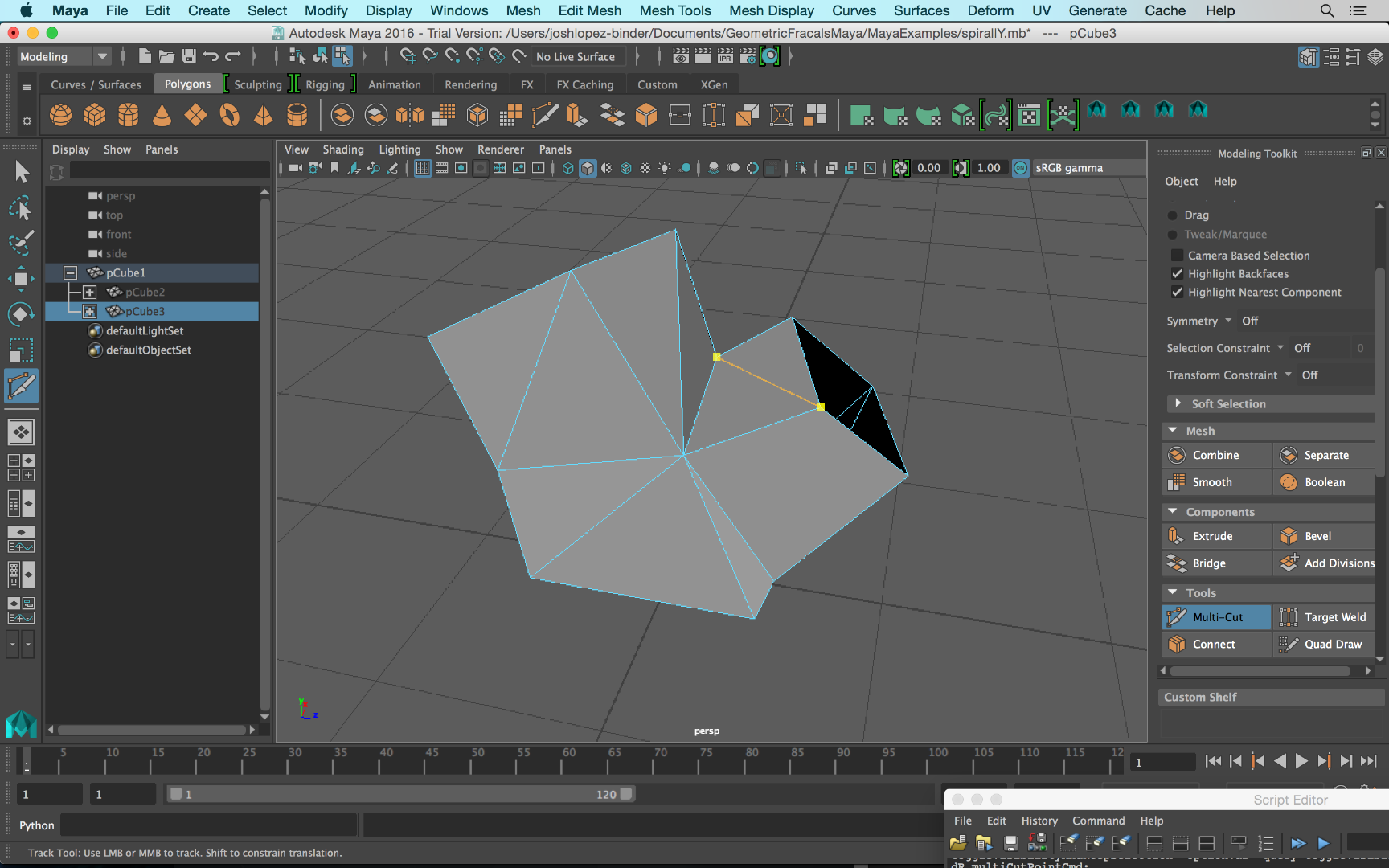Expand the pCube2 node in outliner

(x=90, y=293)
